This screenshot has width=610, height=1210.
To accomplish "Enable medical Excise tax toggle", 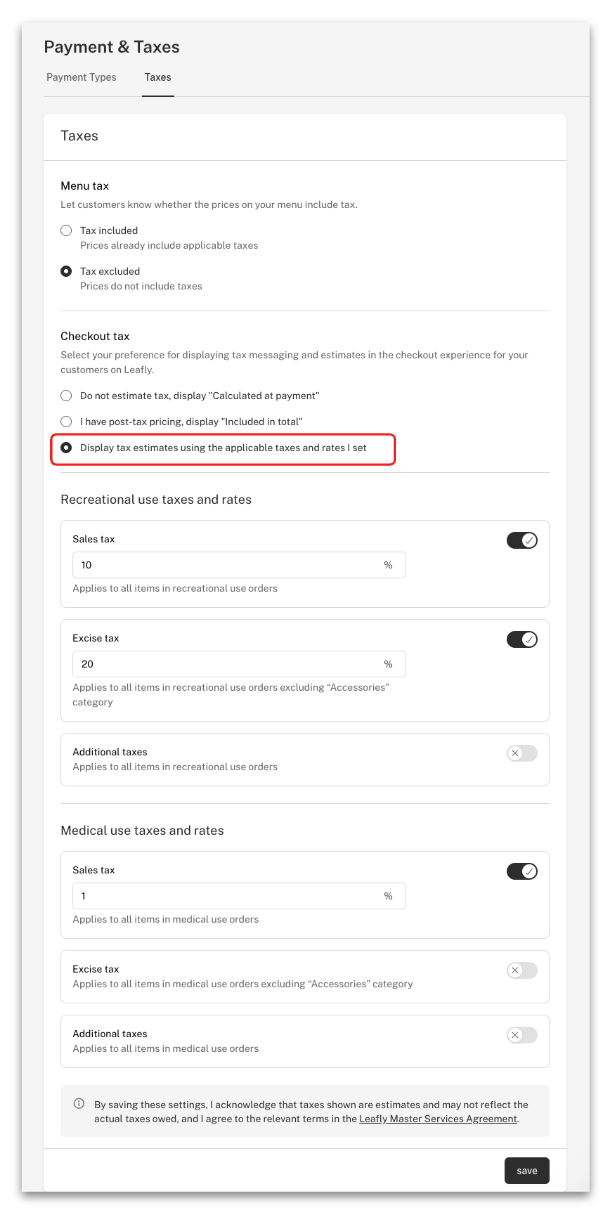I will pos(522,970).
